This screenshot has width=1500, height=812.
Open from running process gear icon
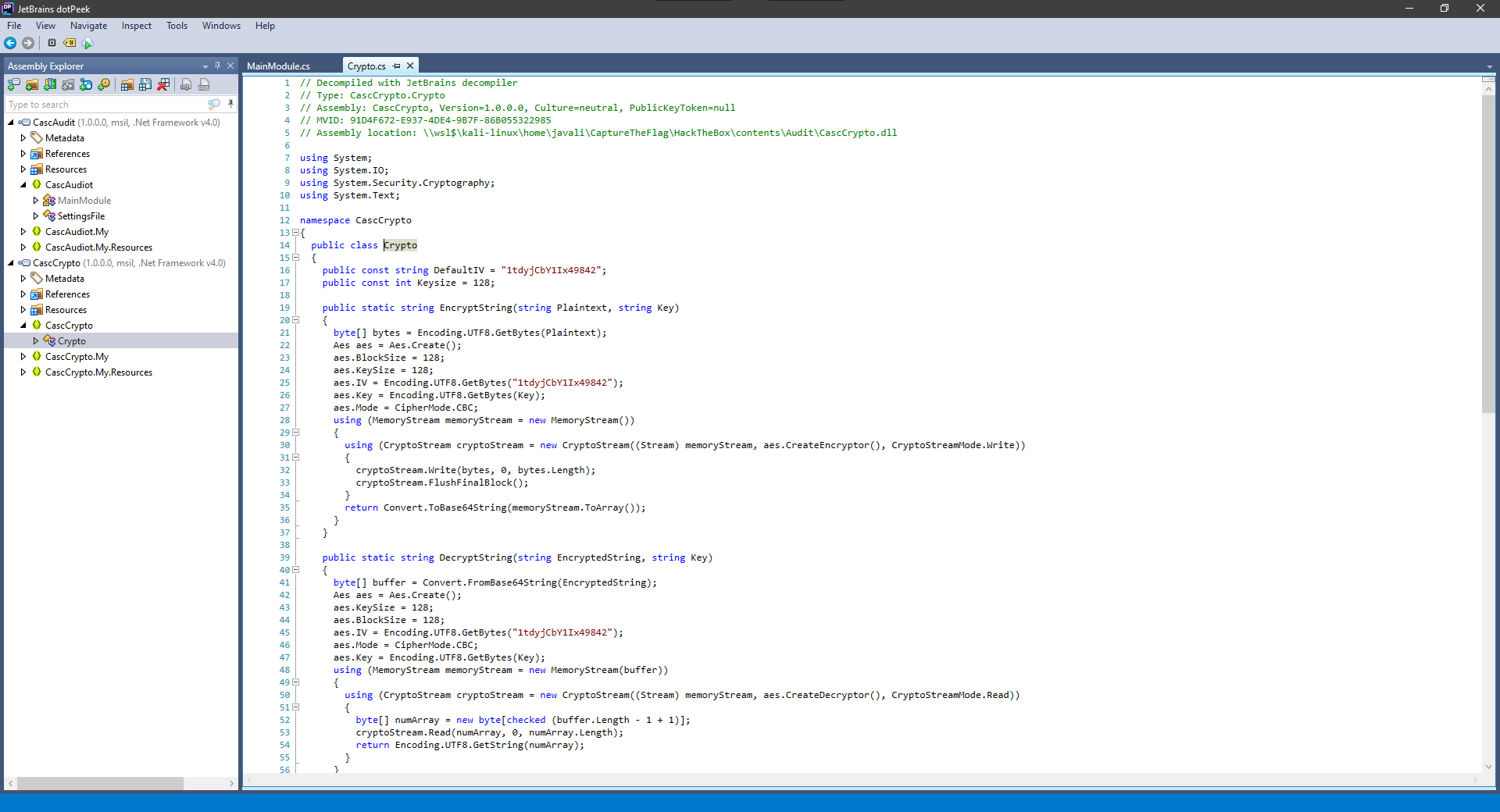point(104,84)
